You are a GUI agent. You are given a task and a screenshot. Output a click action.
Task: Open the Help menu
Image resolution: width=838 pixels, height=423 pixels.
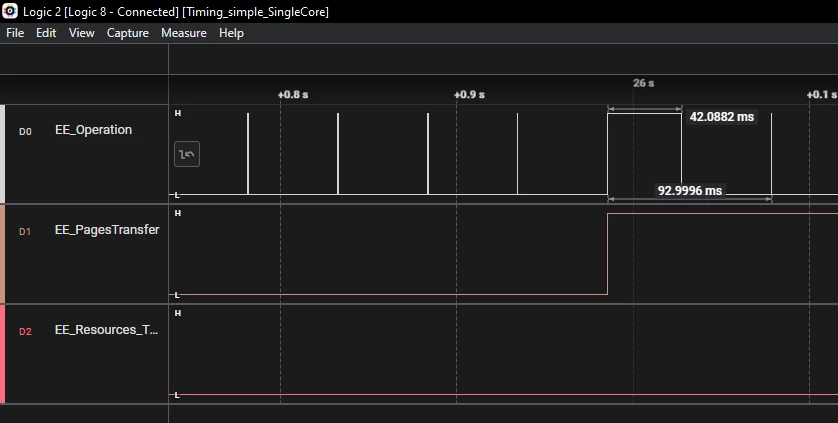(x=231, y=33)
